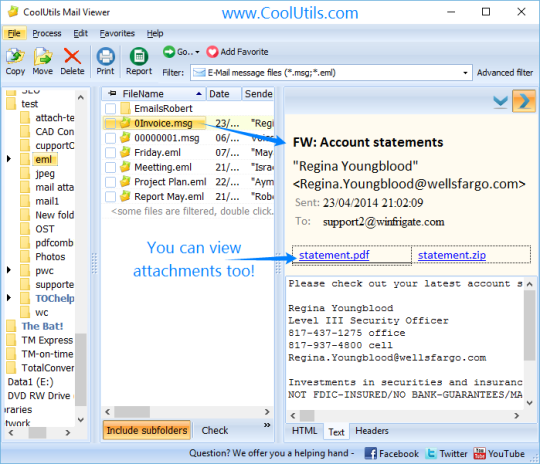Screen dimensions: 540x464
Task: Click the 00000001.msg file icon
Action: coord(125,137)
